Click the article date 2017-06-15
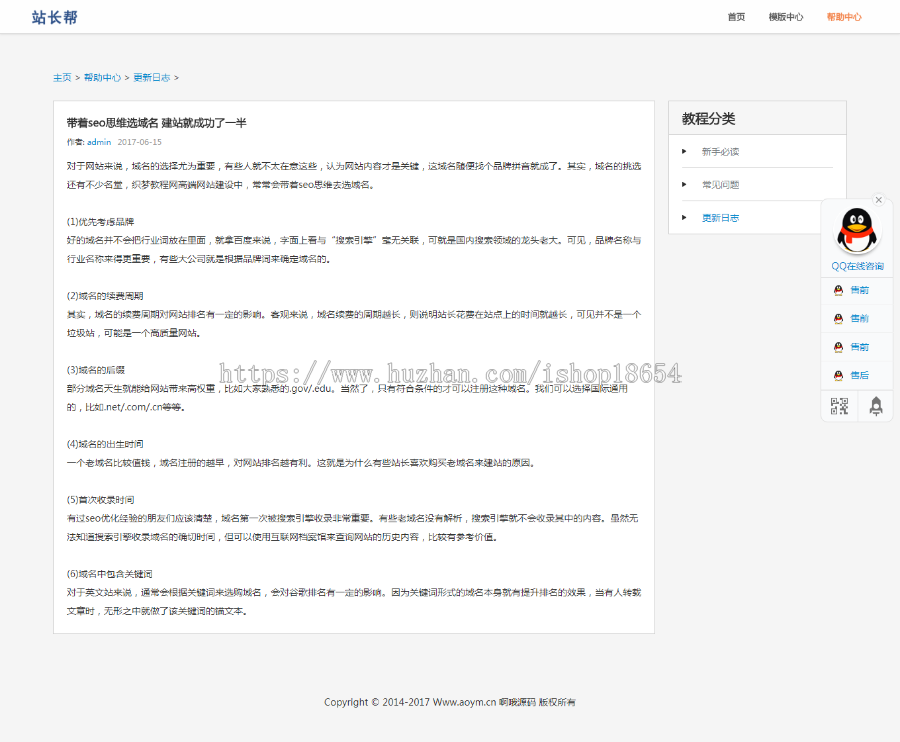 139,142
